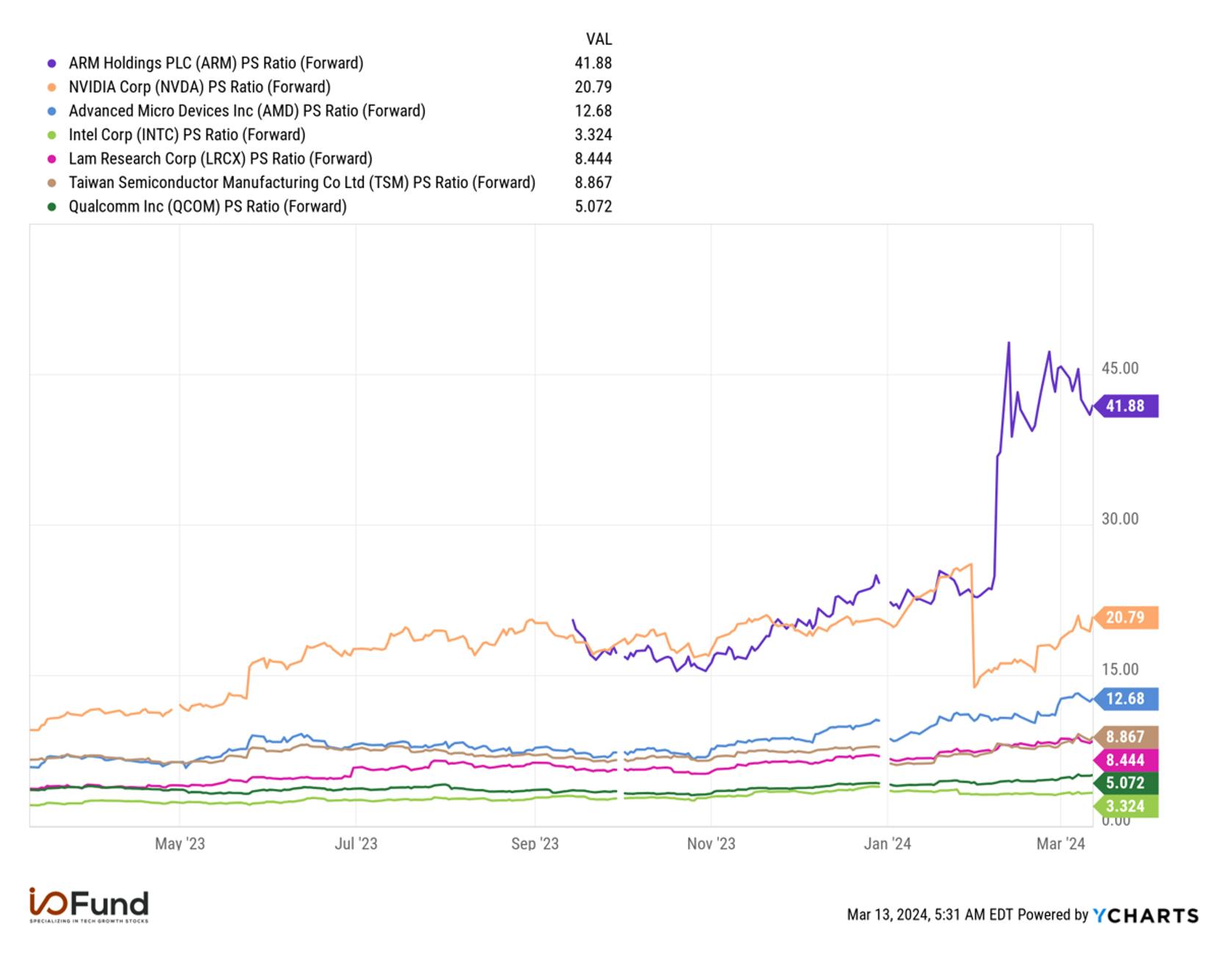Click the orange NVIDIA legend dot

pyautogui.click(x=51, y=88)
